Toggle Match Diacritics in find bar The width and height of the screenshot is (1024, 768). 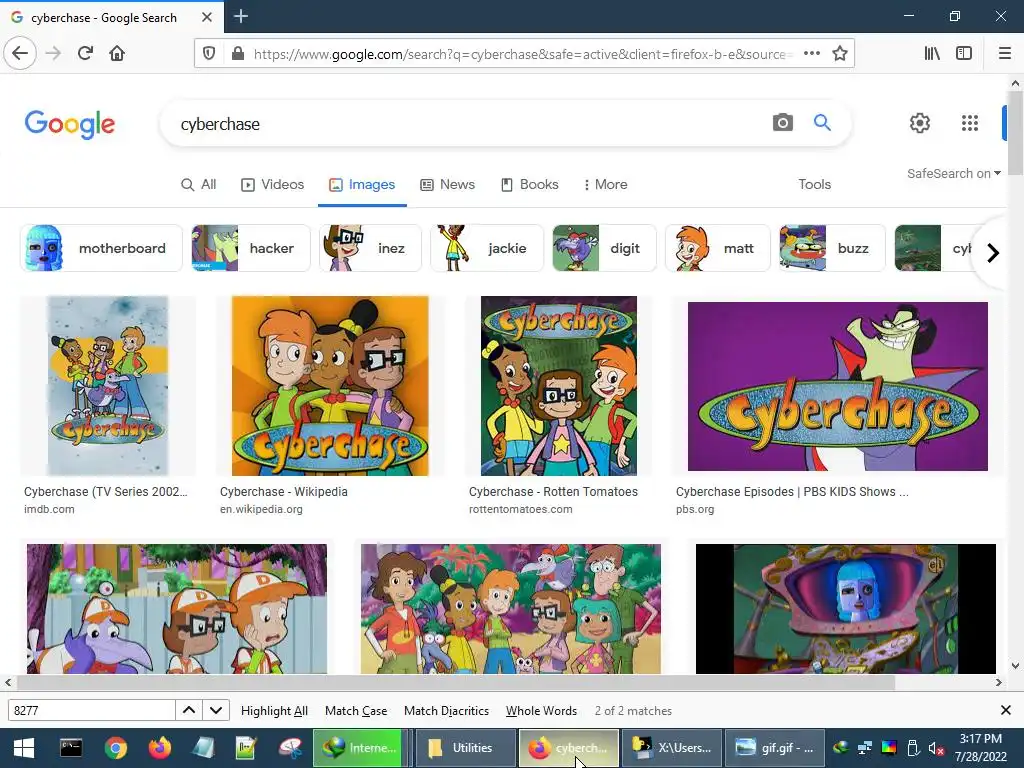[446, 711]
